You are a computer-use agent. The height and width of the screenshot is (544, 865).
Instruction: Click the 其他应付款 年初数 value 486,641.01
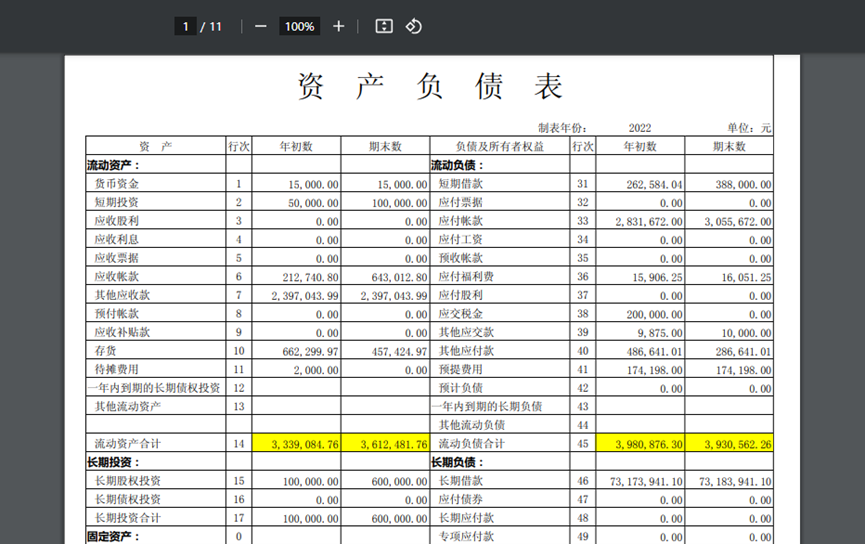(x=654, y=351)
